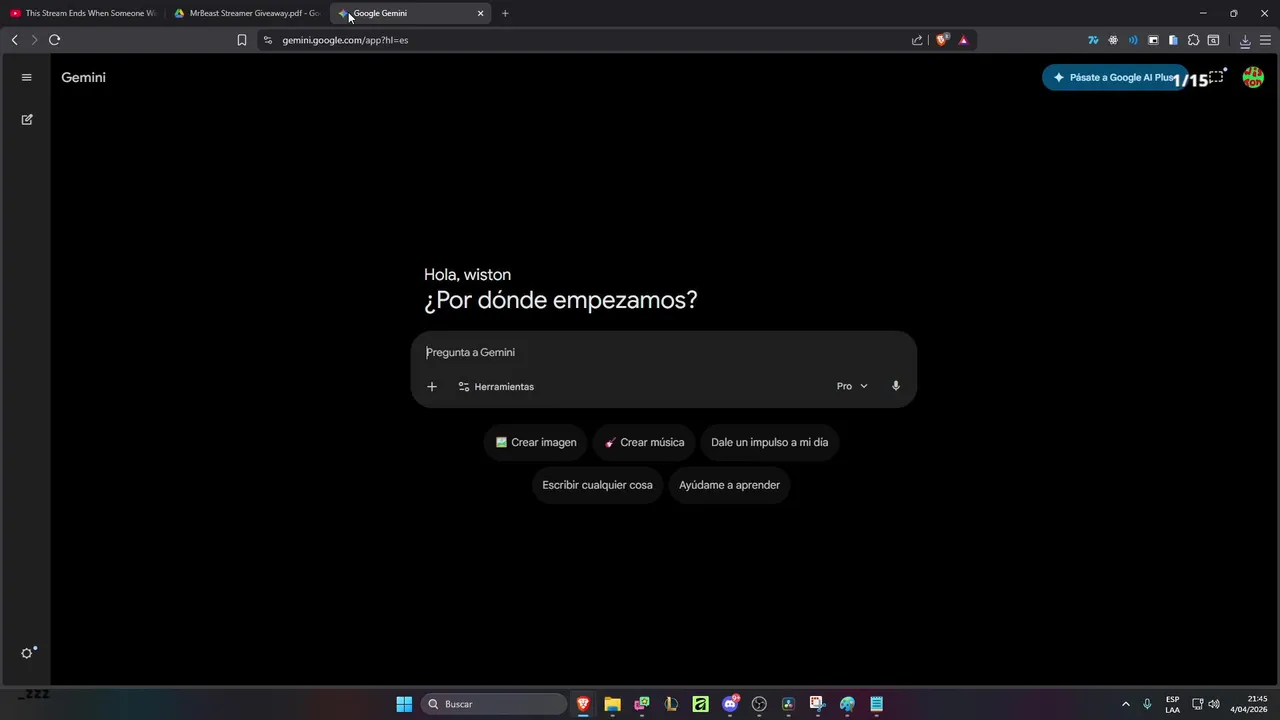The height and width of the screenshot is (720, 1280).
Task: Open the ESP LAA language indicator
Action: point(1172,704)
